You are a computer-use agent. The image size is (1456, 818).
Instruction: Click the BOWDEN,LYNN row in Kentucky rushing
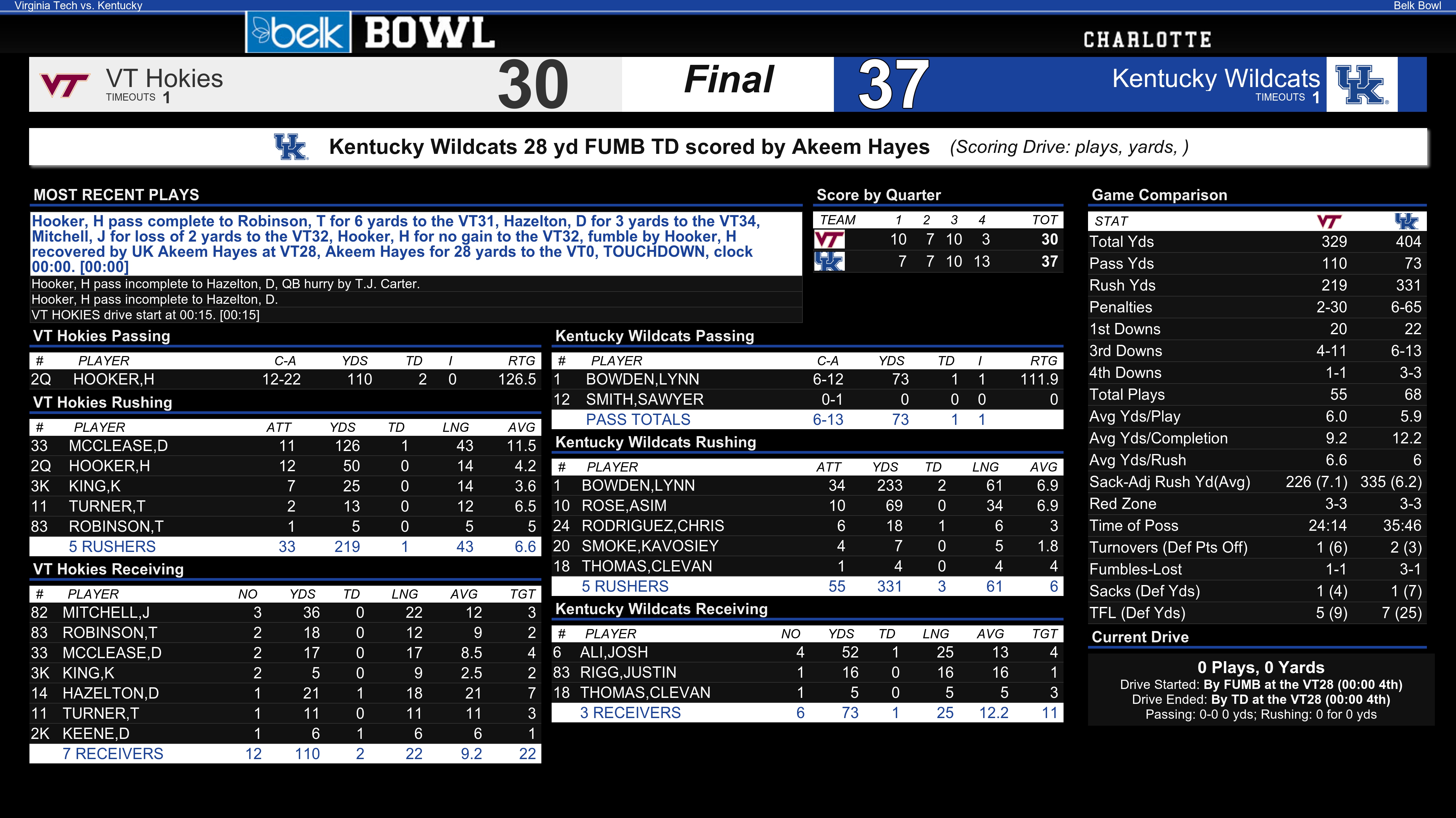807,485
